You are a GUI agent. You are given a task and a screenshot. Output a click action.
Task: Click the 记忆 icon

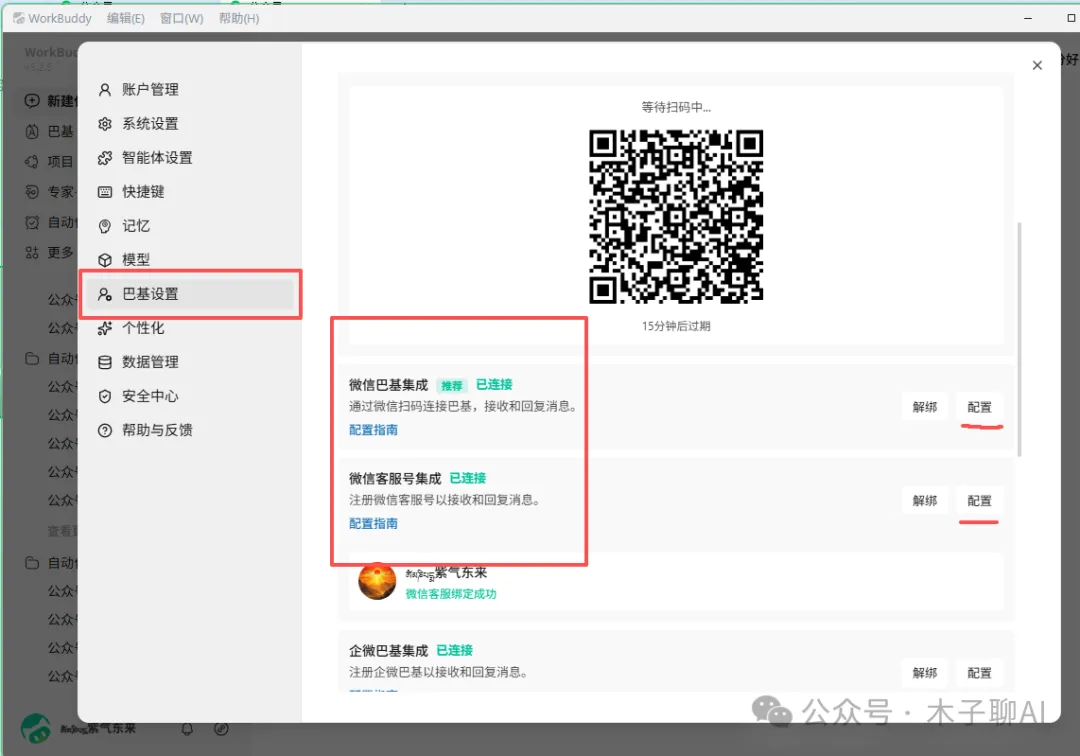(x=105, y=226)
